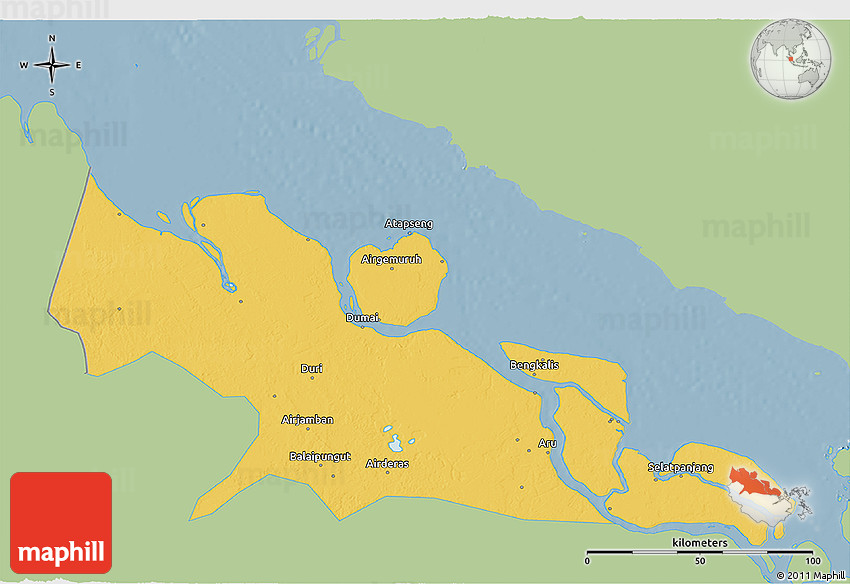The height and width of the screenshot is (584, 850).
Task: Click the Selatpanjang town label
Action: coord(680,467)
